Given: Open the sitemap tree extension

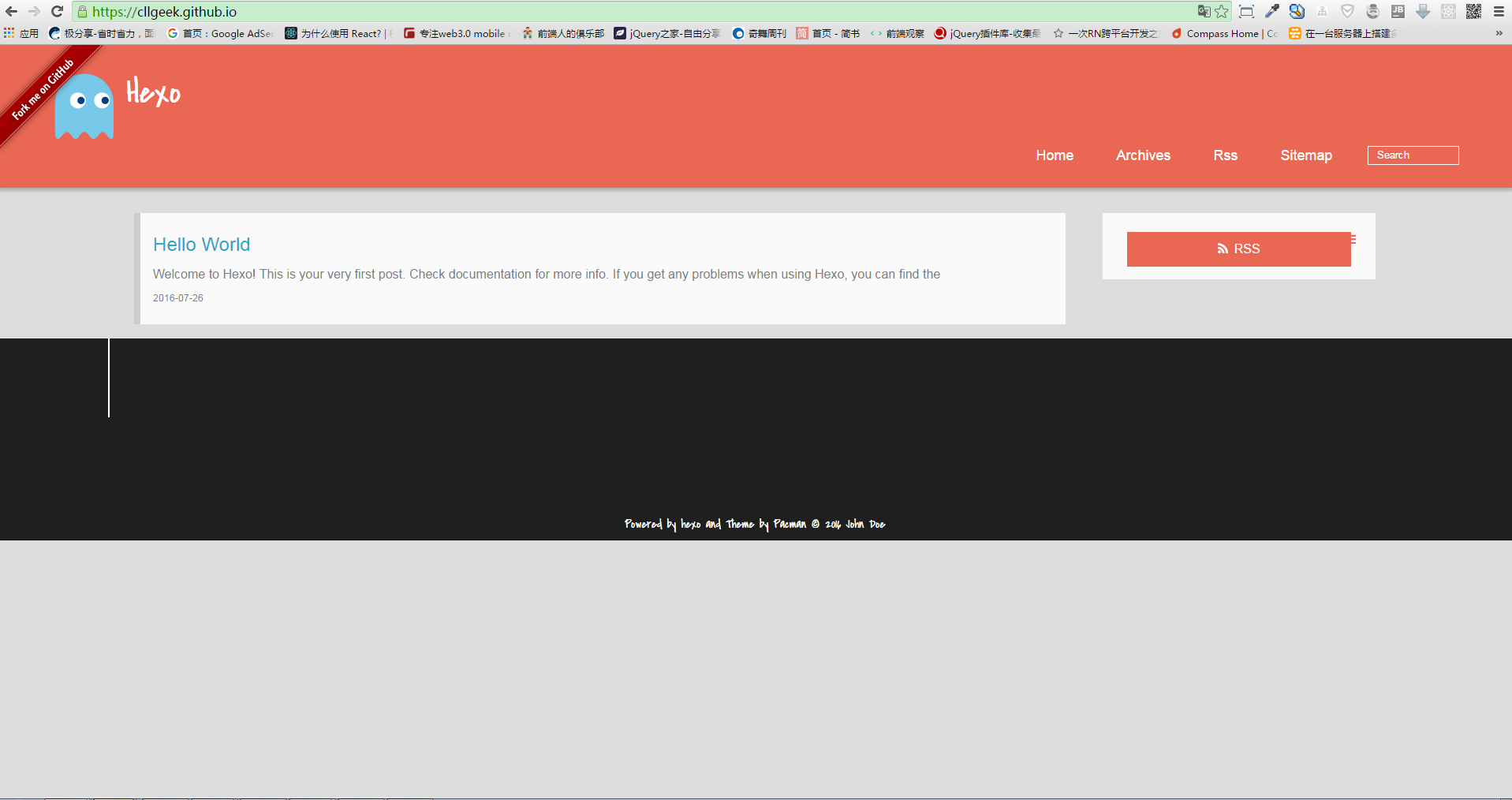Looking at the screenshot, I should pyautogui.click(x=1323, y=12).
